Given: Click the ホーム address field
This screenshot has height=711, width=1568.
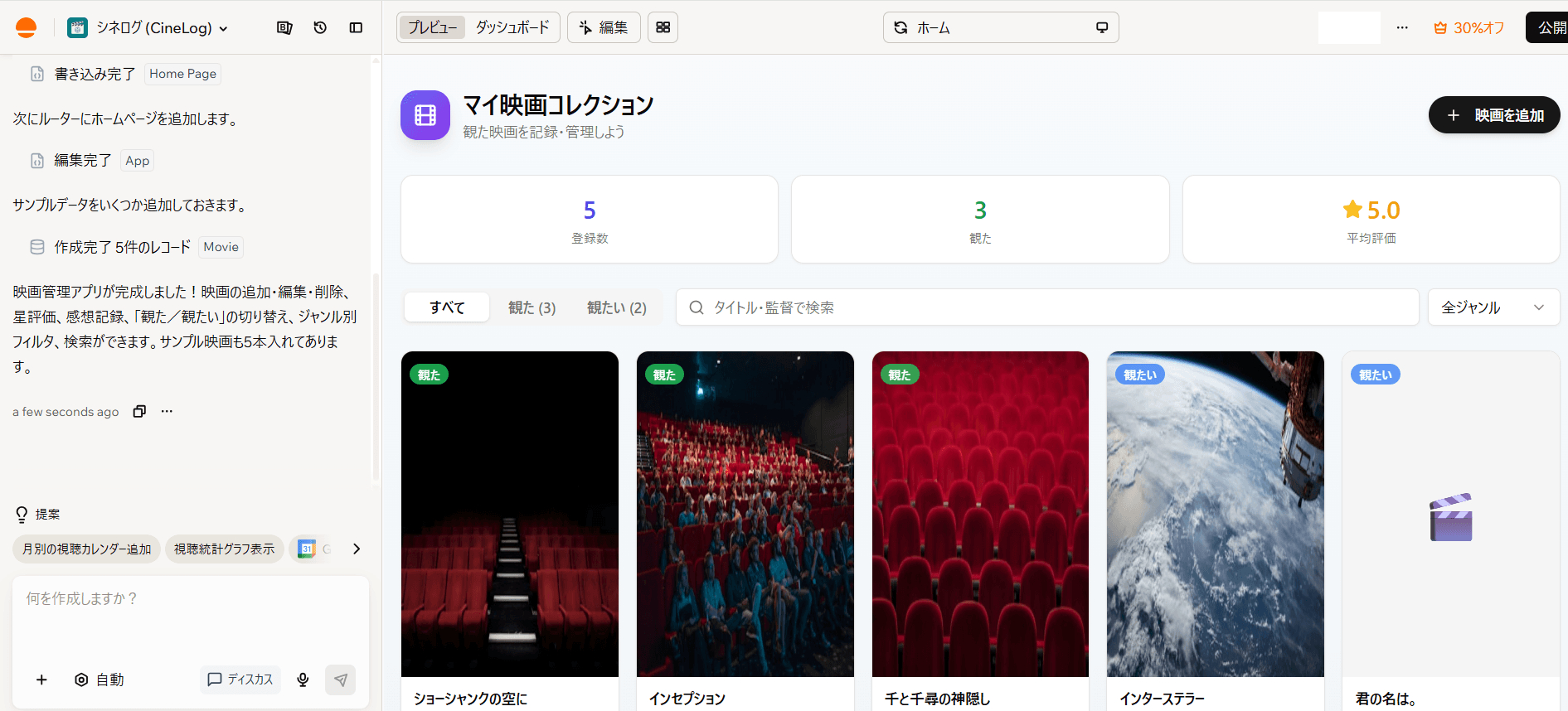Looking at the screenshot, I should (x=1001, y=27).
